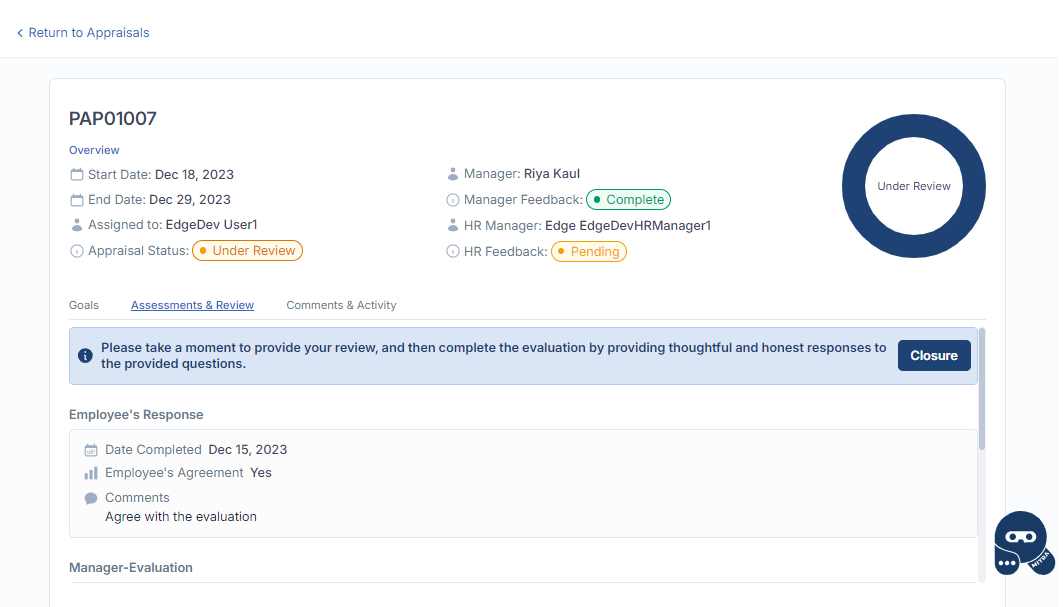
Task: Click the Date Completed calendar icon
Action: click(91, 450)
